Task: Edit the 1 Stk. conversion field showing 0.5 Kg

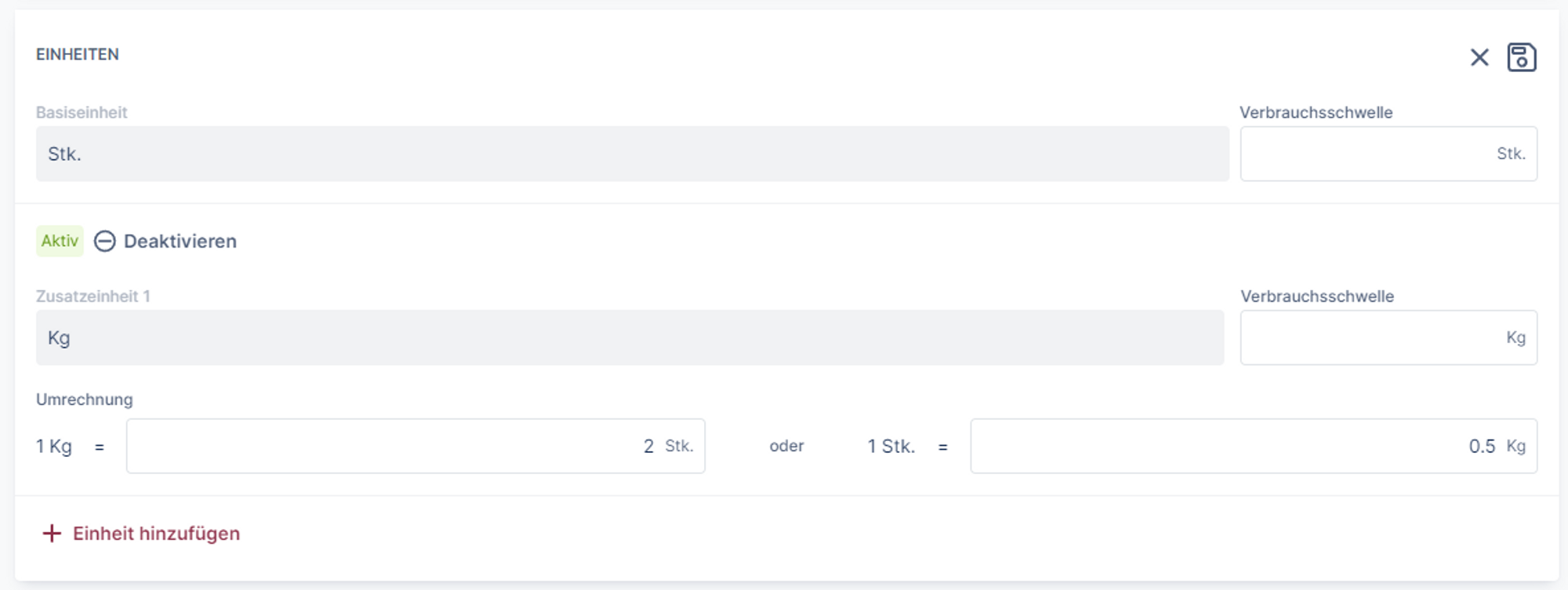Action: tap(1215, 446)
